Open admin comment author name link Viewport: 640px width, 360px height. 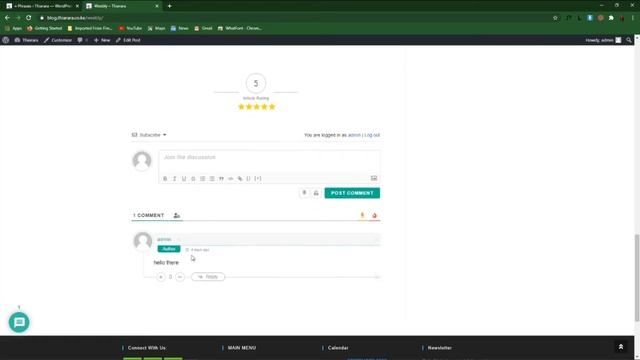(164, 240)
